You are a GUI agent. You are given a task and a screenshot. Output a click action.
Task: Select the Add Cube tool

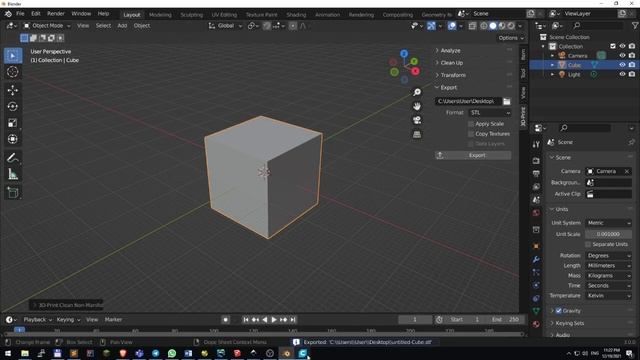point(13,193)
